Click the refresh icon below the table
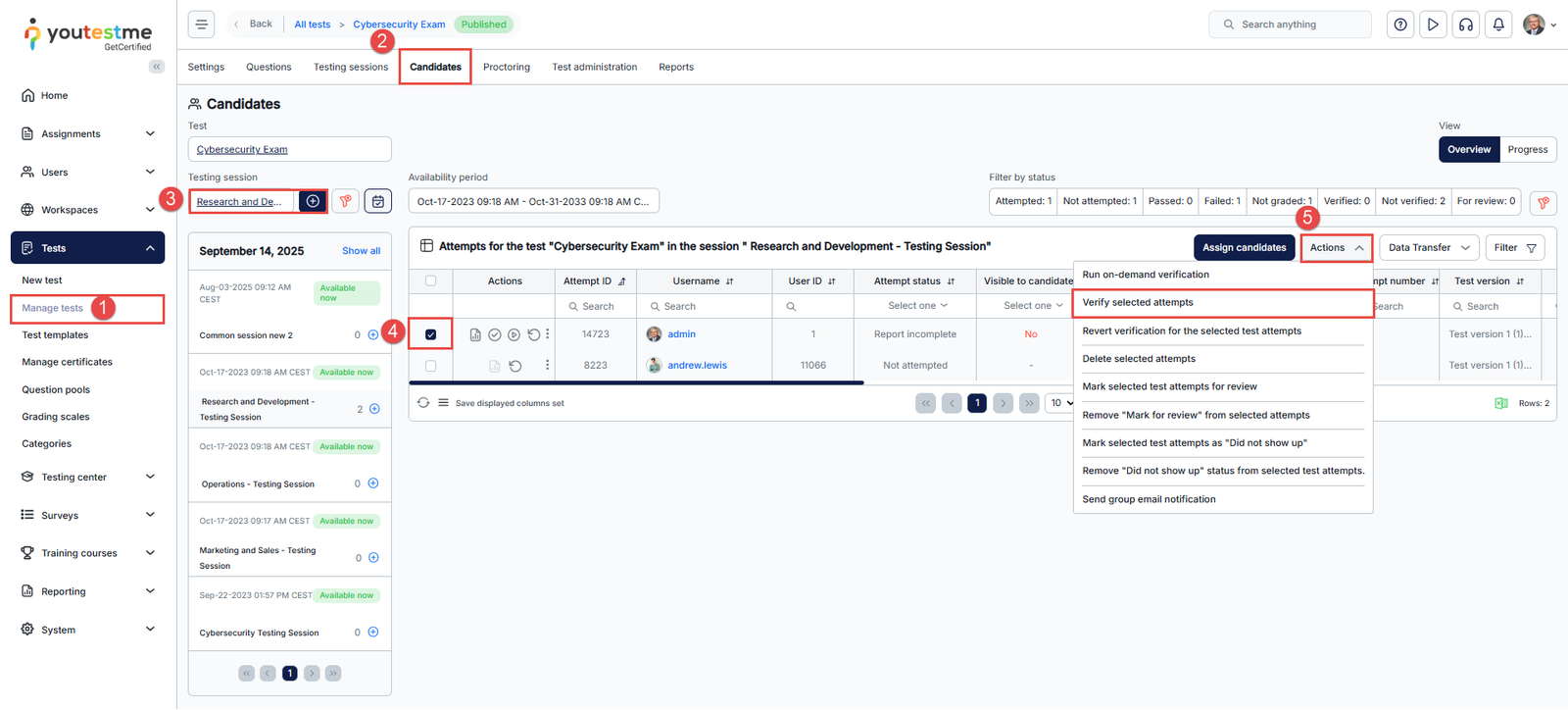This screenshot has height=710, width=1568. click(423, 403)
